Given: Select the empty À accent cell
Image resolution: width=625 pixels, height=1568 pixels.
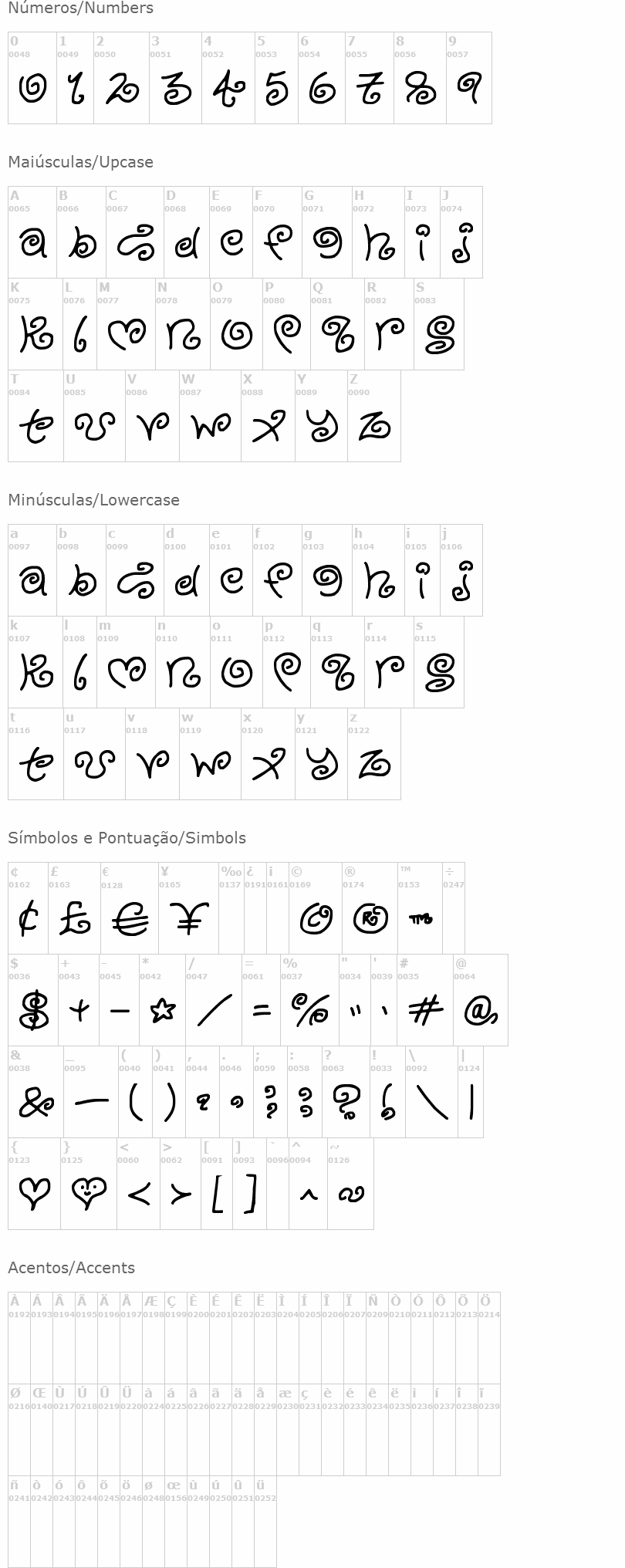Looking at the screenshot, I should tap(19, 1337).
